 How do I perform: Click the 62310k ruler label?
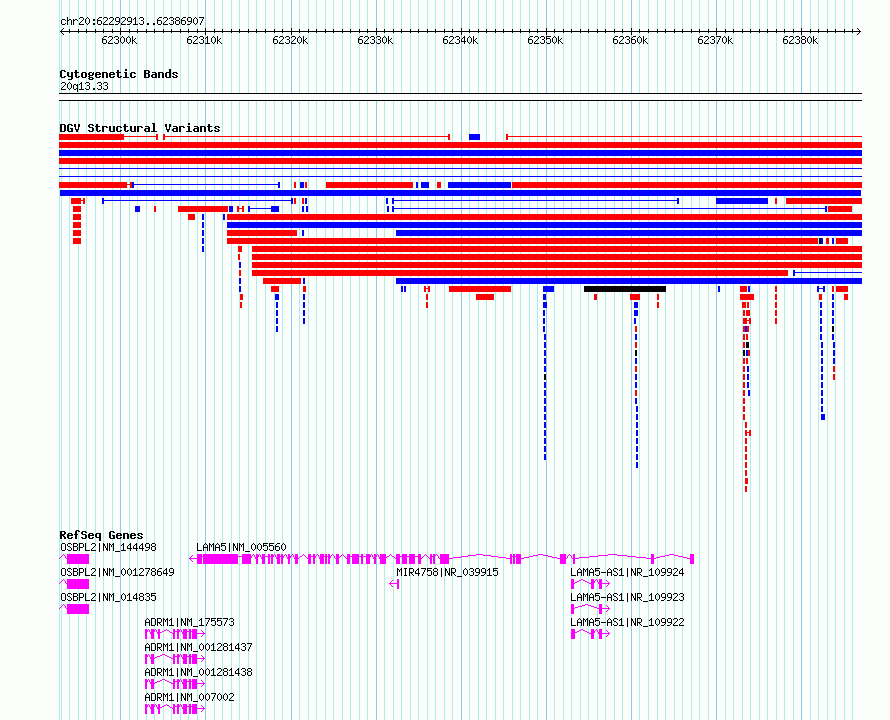204,40
